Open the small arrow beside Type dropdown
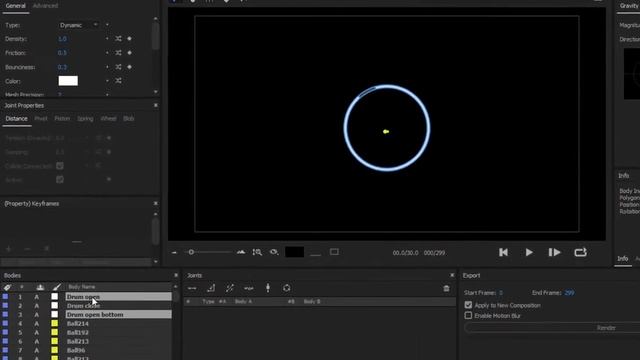This screenshot has height=360, width=640. [x=107, y=25]
